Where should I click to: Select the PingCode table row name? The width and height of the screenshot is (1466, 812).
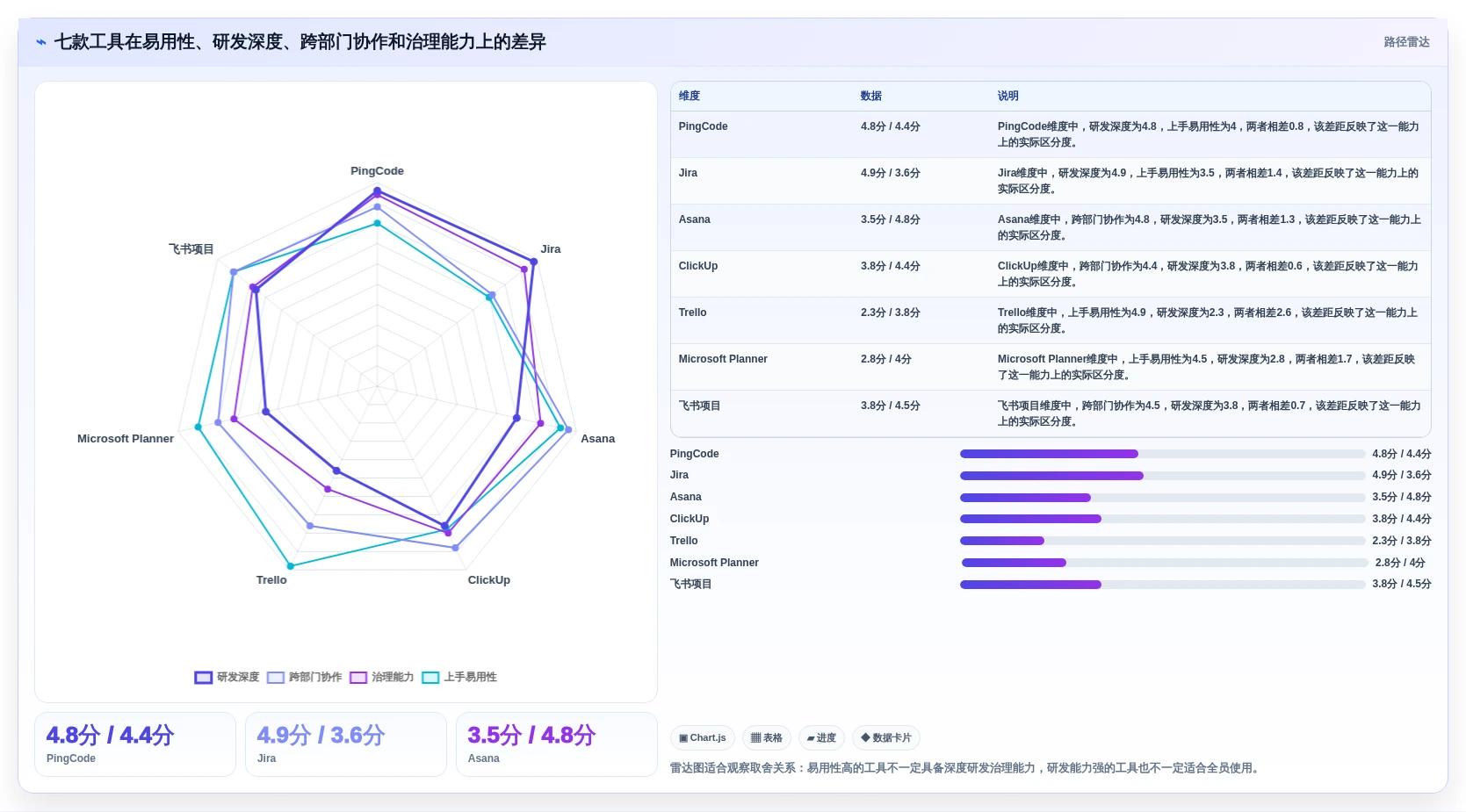(703, 126)
